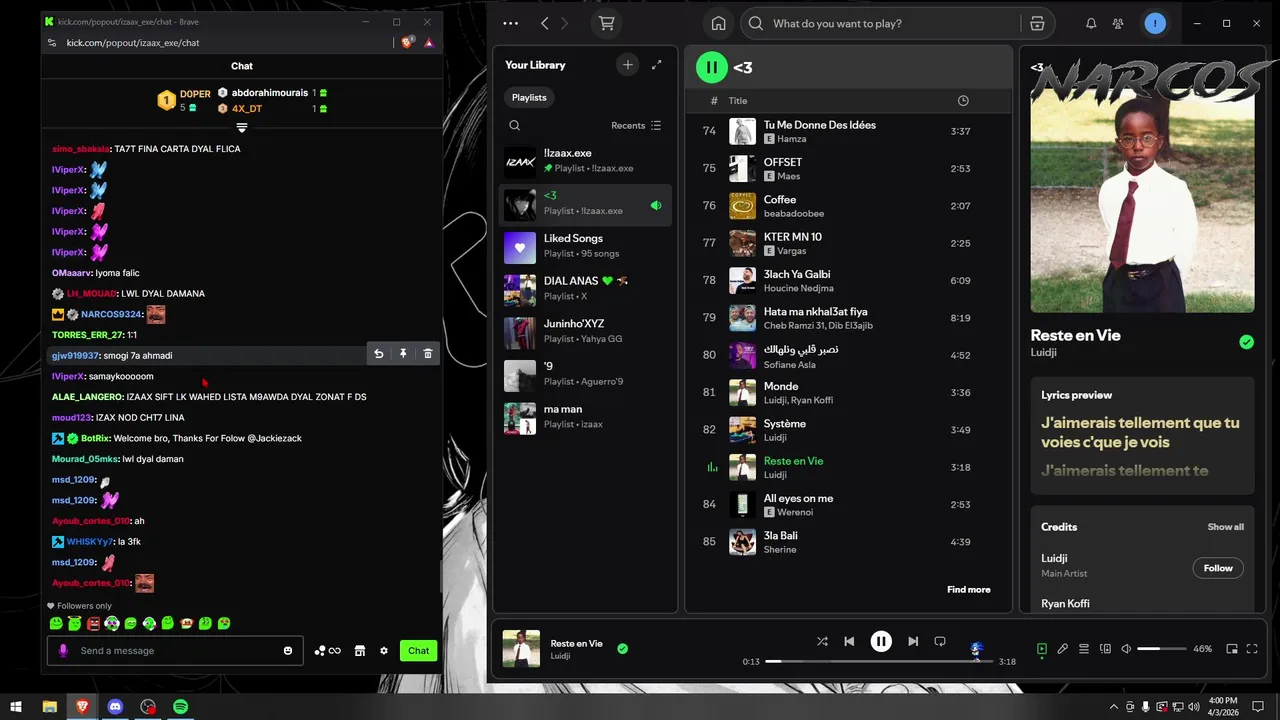Open Show all credits
1280x720 pixels.
click(1225, 527)
